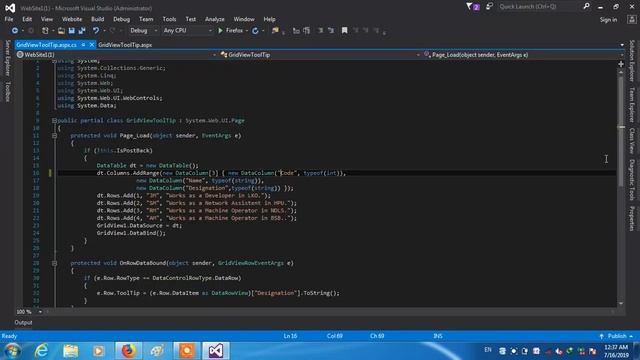Image resolution: width=640 pixels, height=360 pixels.
Task: Save the current file using the disk icon
Action: (x=71, y=31)
